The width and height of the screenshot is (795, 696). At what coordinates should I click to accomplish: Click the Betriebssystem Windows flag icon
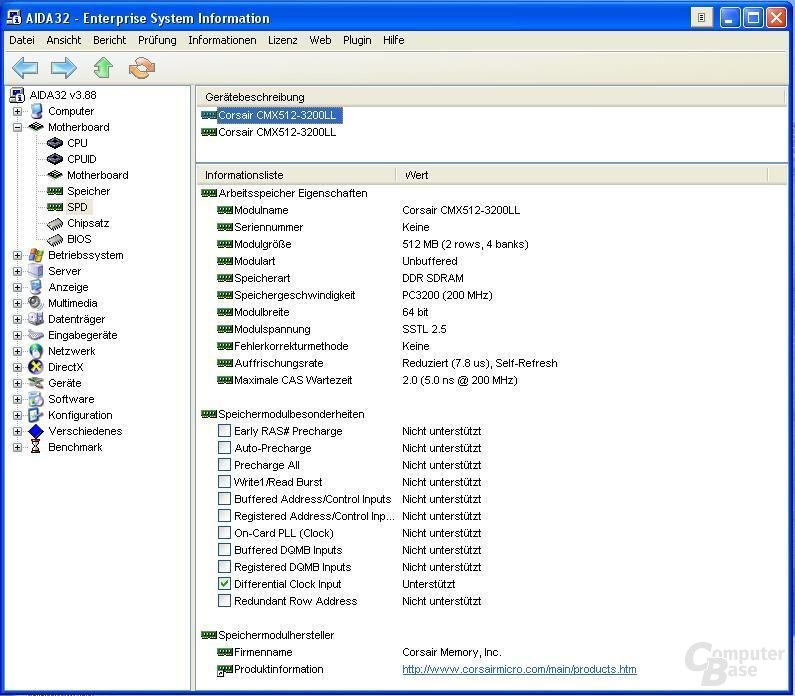coord(36,255)
